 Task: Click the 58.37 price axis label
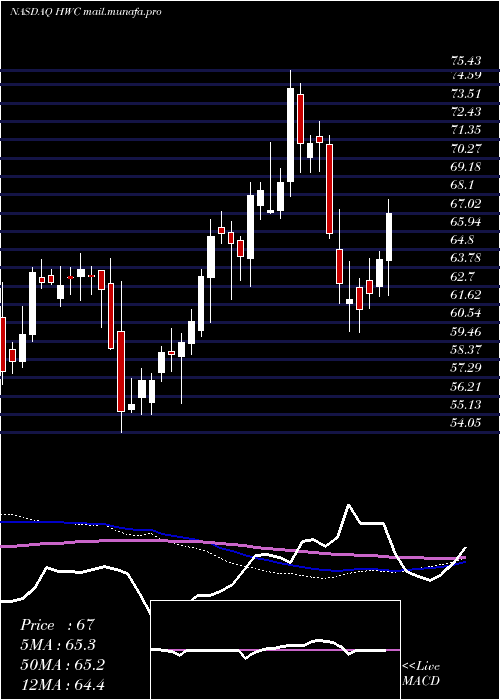coord(465,349)
